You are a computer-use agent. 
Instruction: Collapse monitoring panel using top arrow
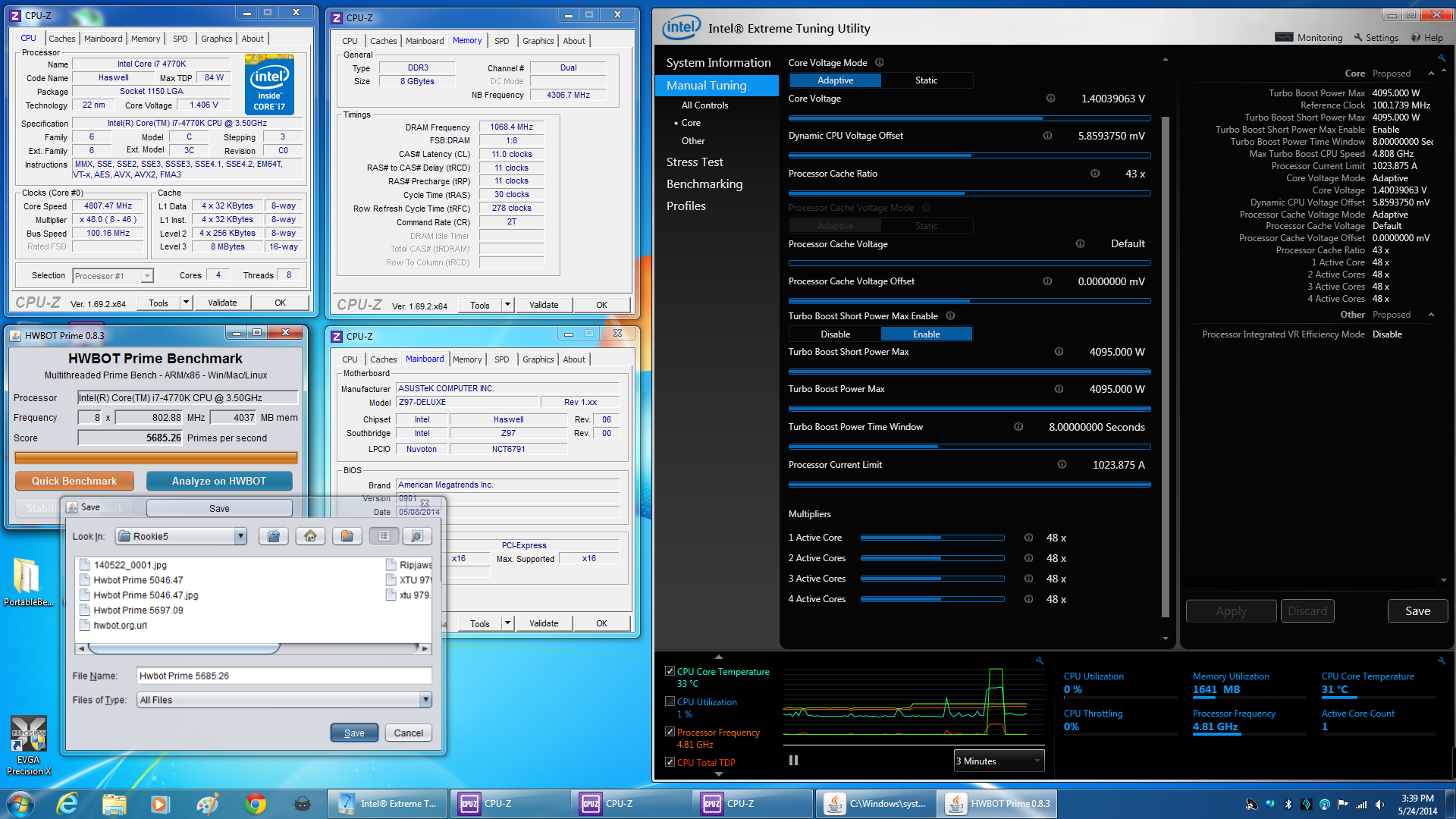[x=718, y=657]
